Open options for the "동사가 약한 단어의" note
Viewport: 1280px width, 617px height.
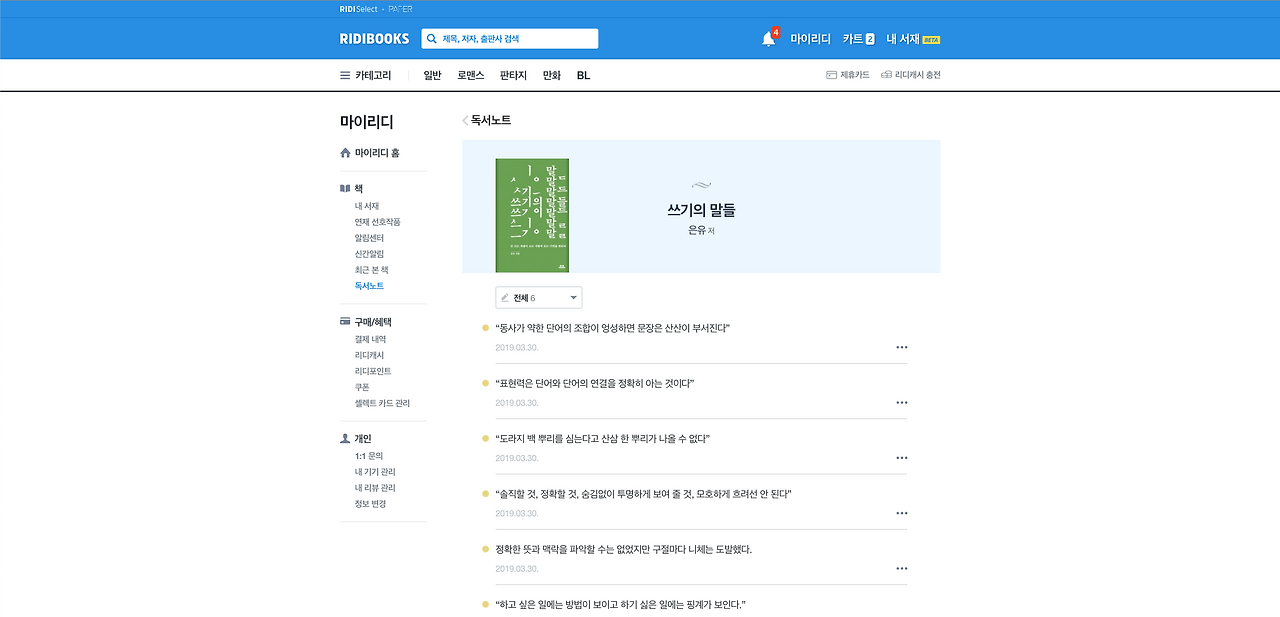coord(902,347)
